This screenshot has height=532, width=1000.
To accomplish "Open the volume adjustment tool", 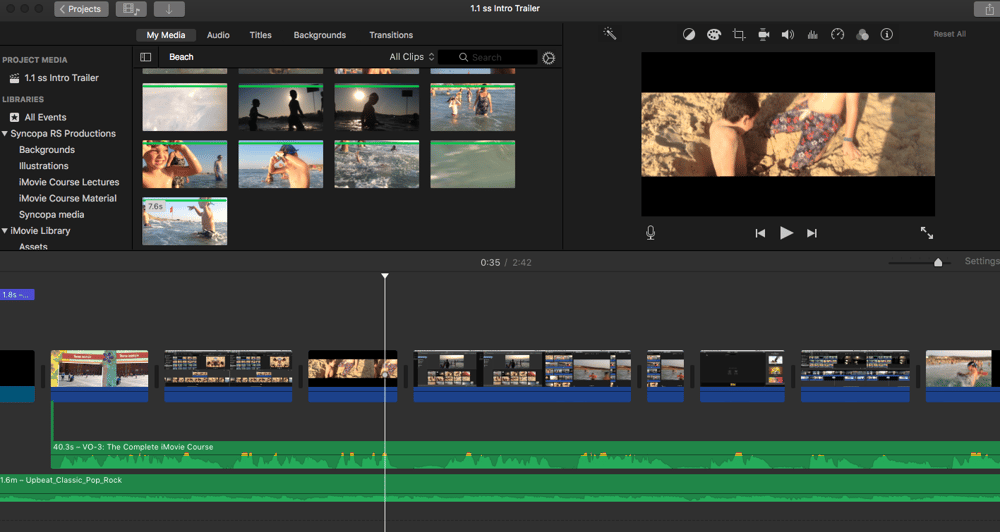I will [x=788, y=34].
